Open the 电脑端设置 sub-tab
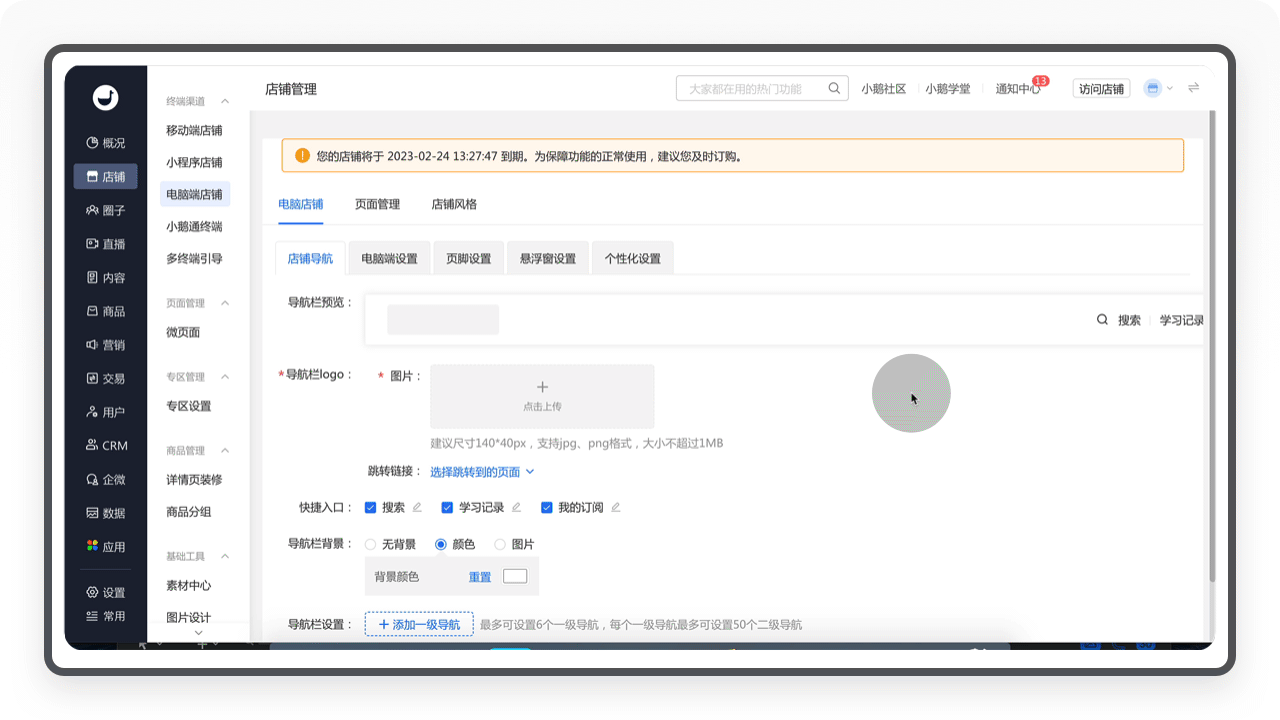This screenshot has height=720, width=1280. pos(389,258)
